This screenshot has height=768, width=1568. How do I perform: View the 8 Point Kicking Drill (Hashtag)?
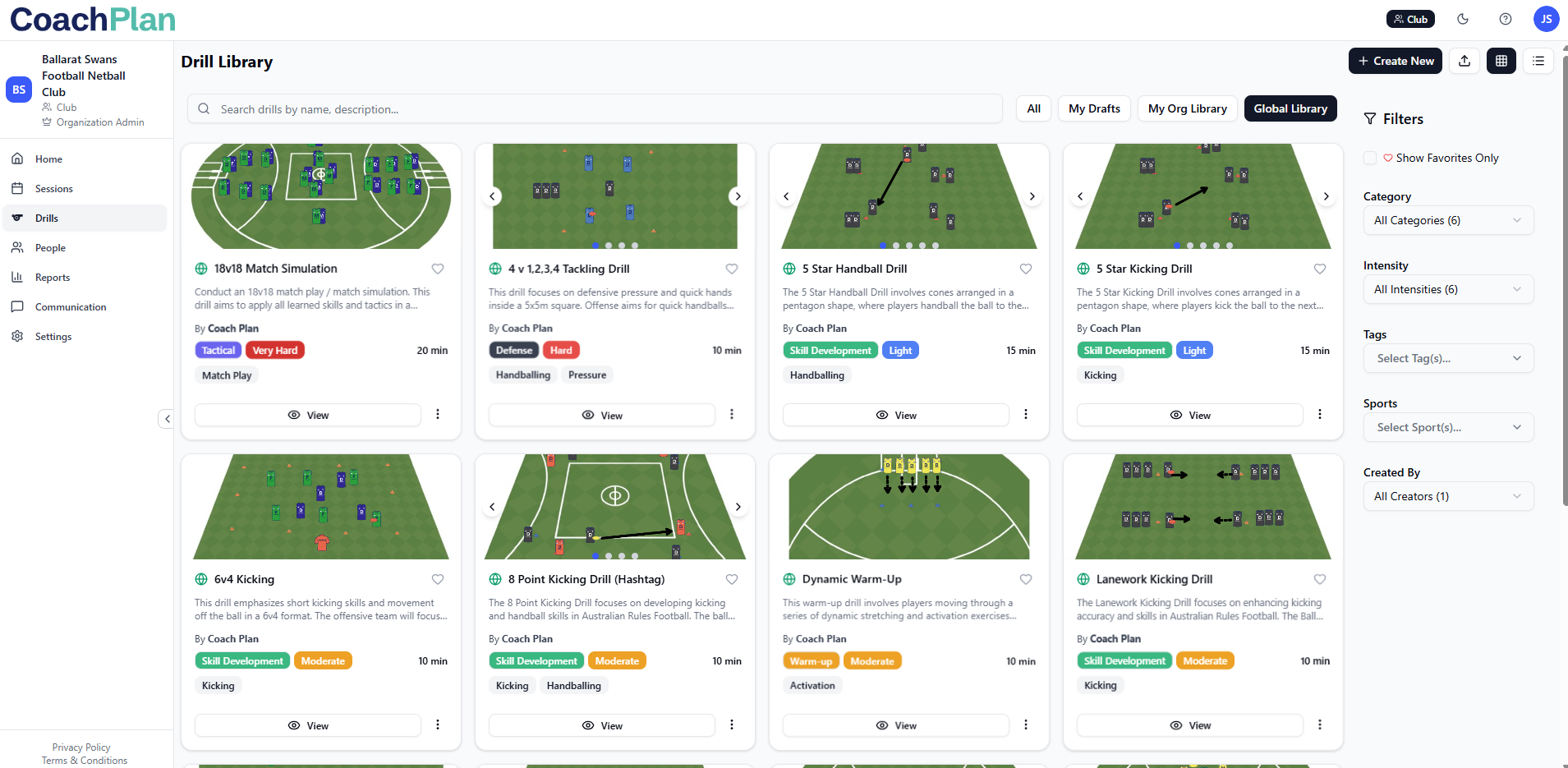pyautogui.click(x=602, y=725)
